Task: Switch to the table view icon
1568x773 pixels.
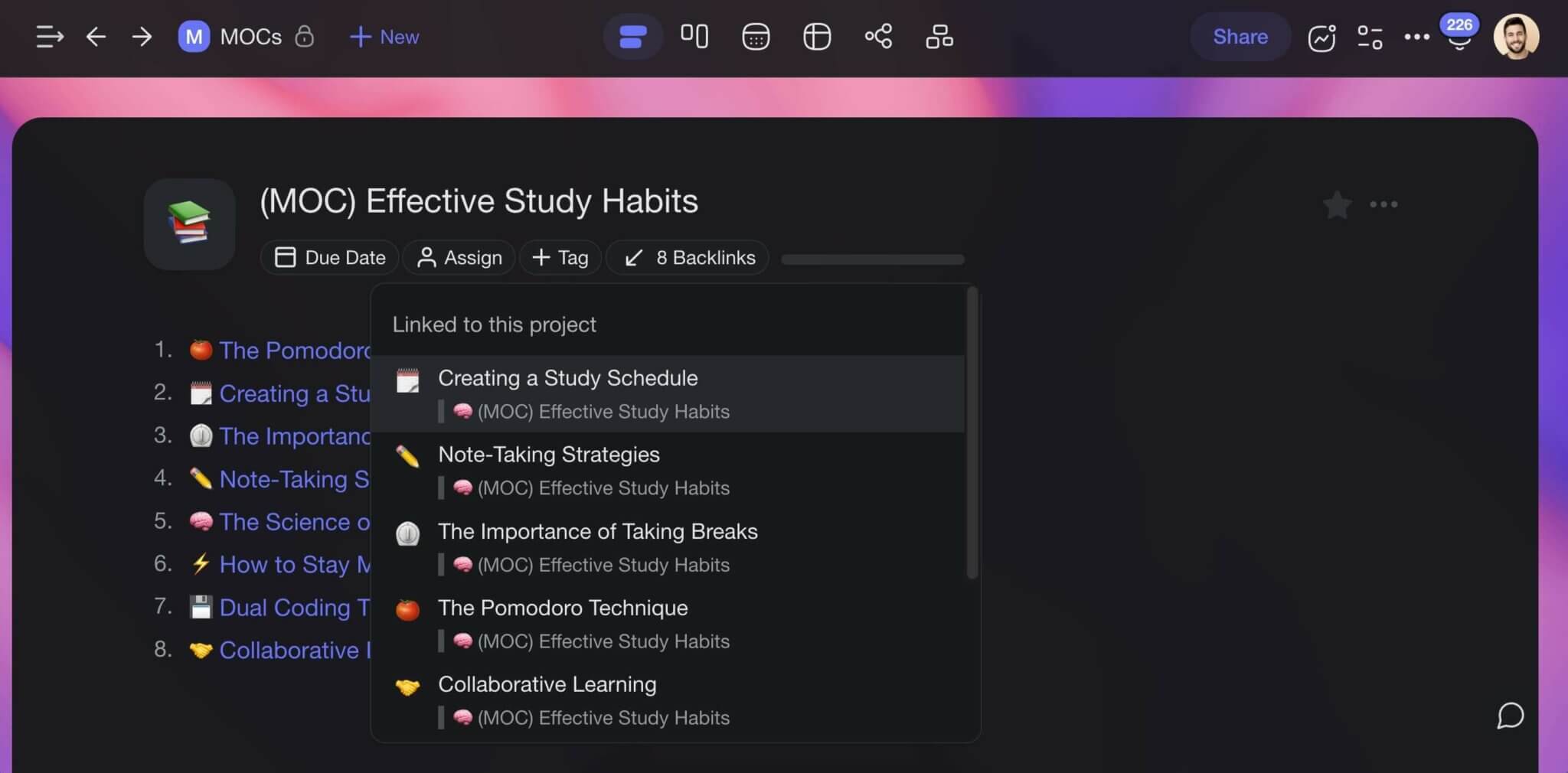Action: pos(817,37)
